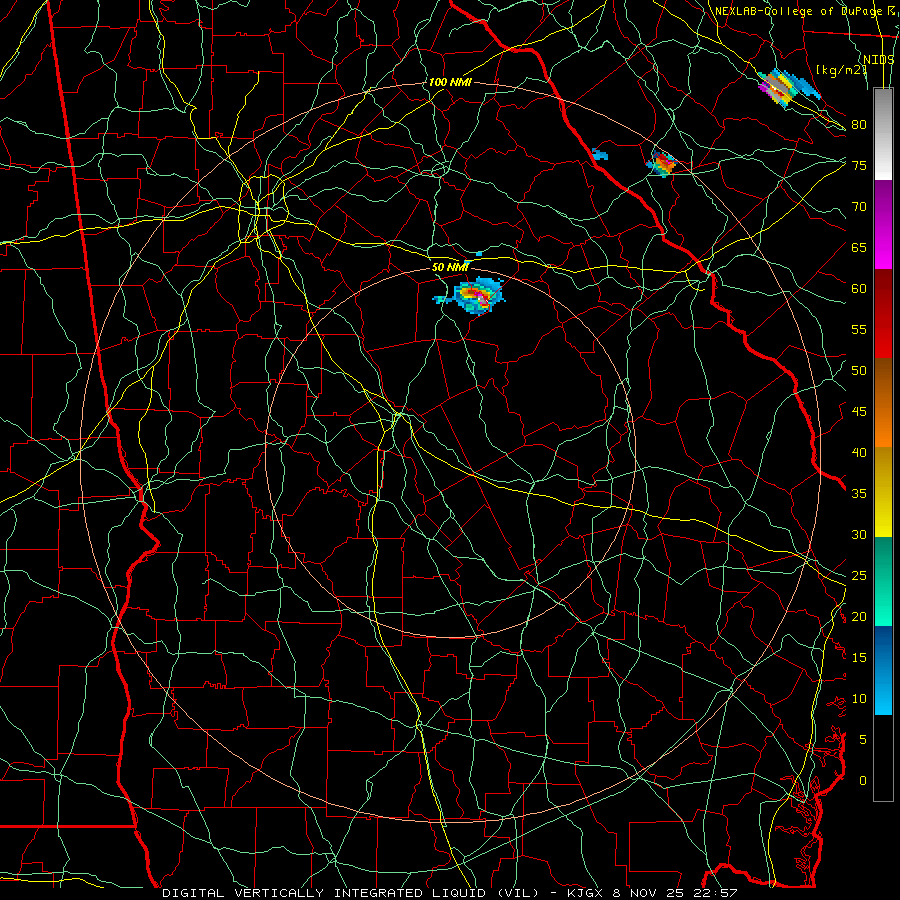Pick the black bottom segment of the VIL color bar
This screenshot has width=900, height=900.
883,758
